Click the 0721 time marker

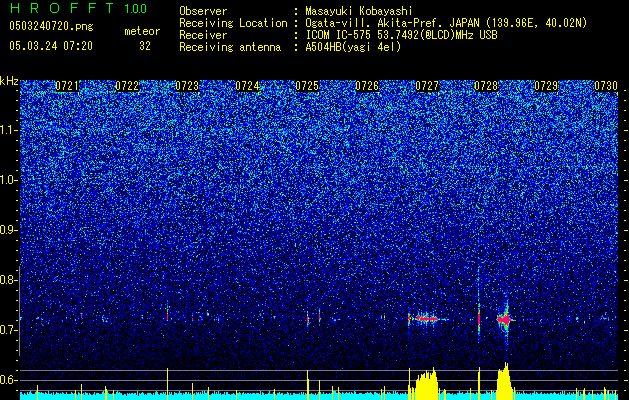(x=67, y=86)
